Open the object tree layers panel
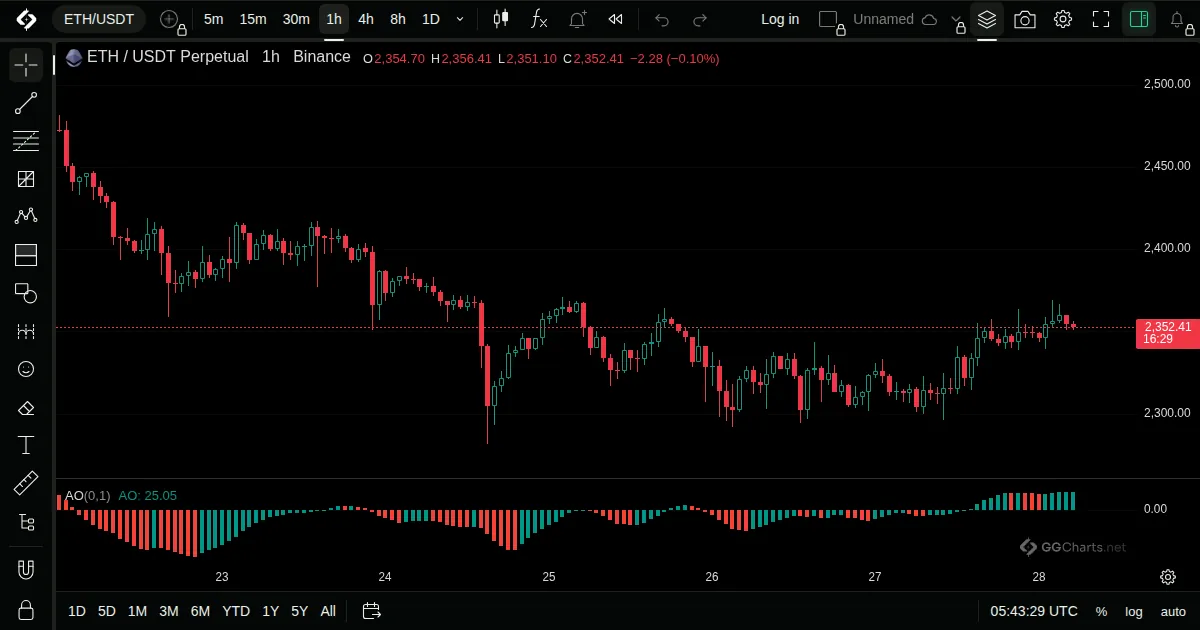1200x630 pixels. point(987,19)
